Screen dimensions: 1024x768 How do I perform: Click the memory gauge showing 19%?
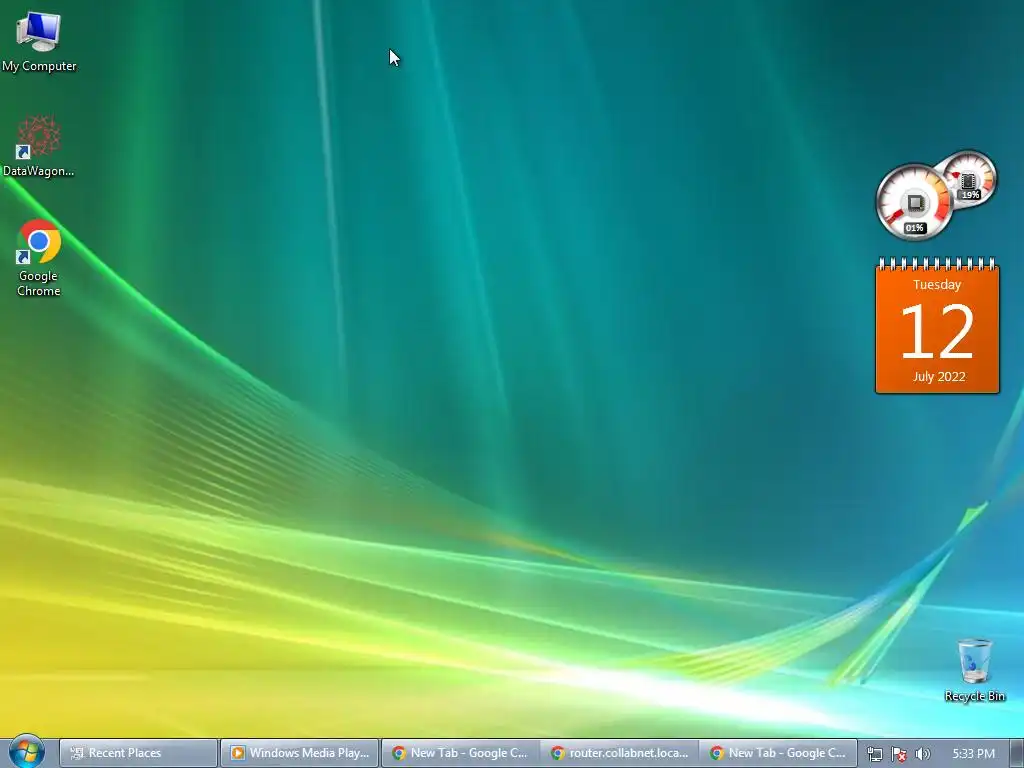(968, 178)
